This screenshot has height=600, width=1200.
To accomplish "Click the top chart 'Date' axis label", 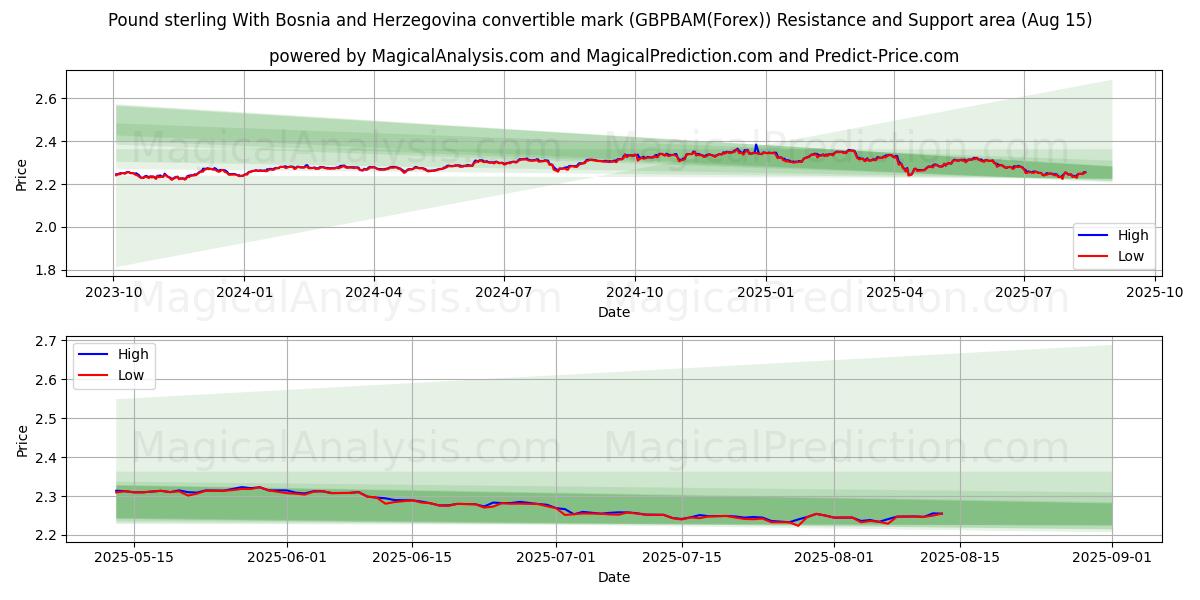I will [x=613, y=312].
